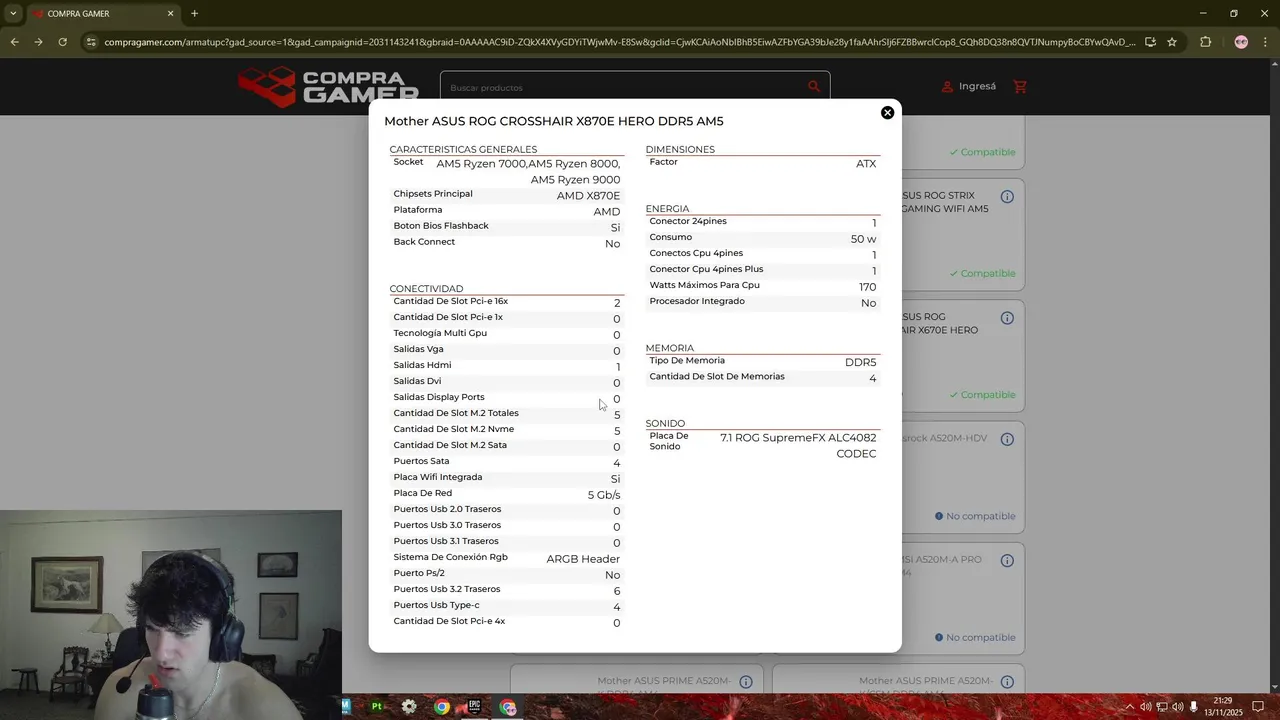Screen dimensions: 1280x720
Task: Click 'Cantidad De Slot M.2 Totales' label
Action: coord(456,413)
